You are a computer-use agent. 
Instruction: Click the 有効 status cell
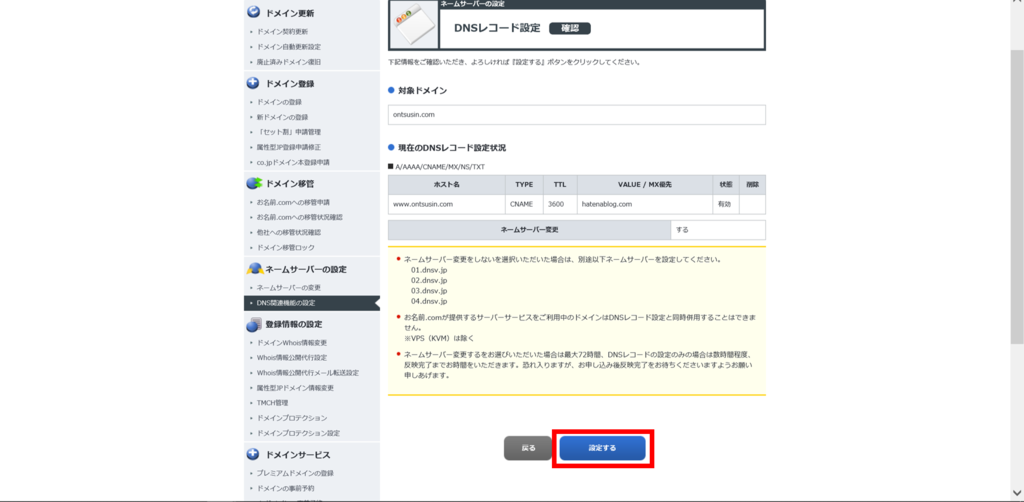[726, 204]
